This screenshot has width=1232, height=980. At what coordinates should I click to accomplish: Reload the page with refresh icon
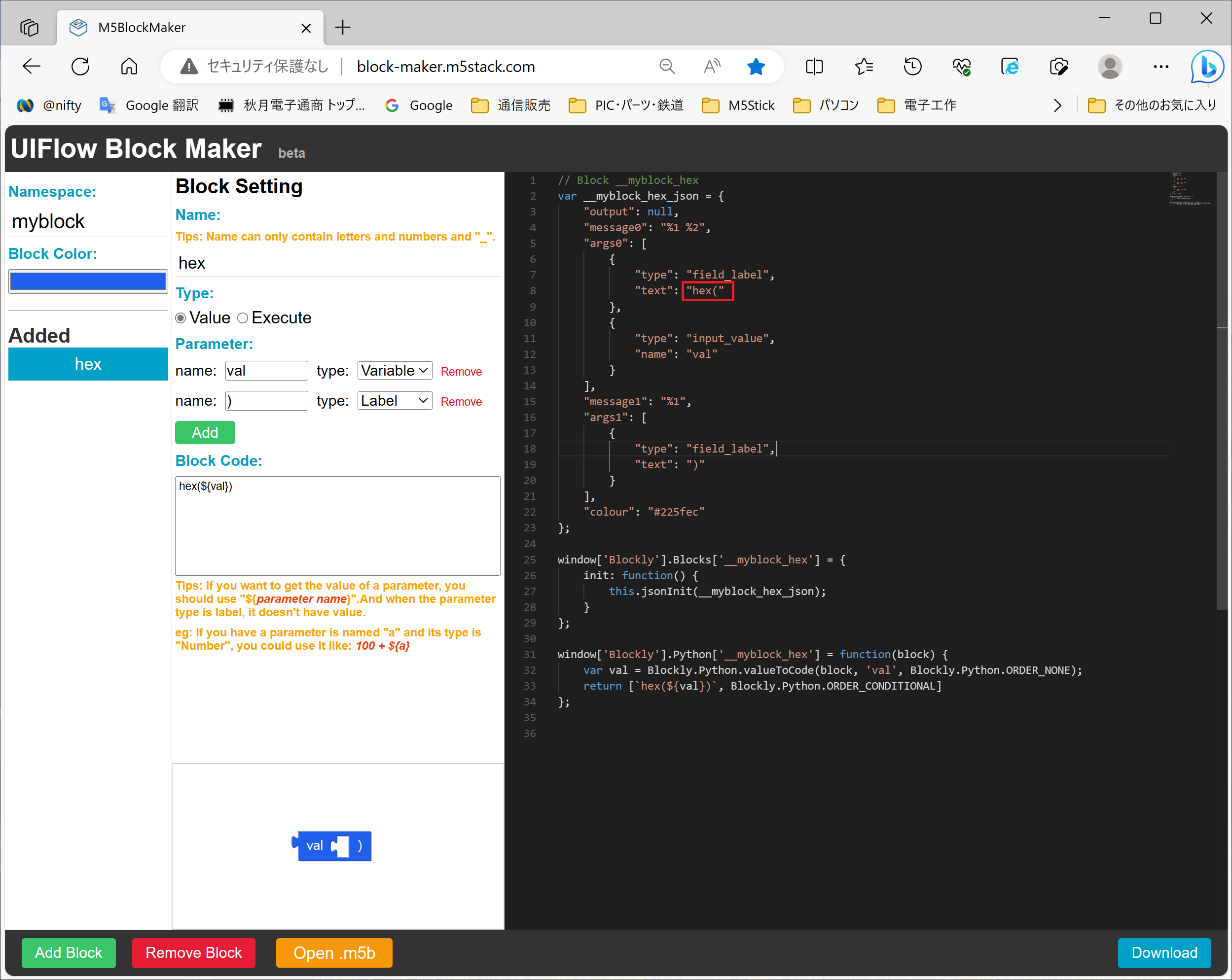(x=80, y=67)
